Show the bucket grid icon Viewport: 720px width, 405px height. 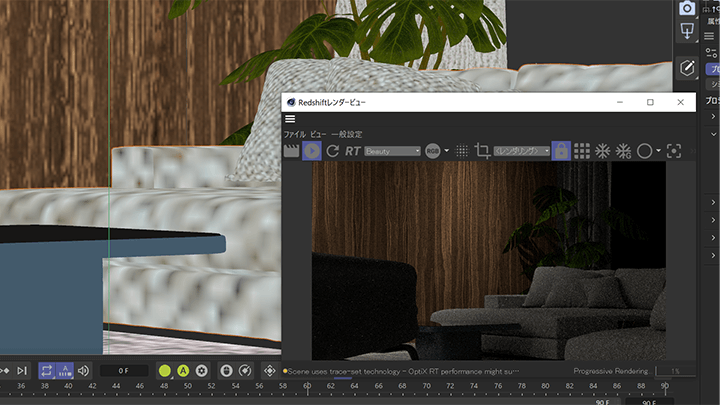[x=582, y=151]
